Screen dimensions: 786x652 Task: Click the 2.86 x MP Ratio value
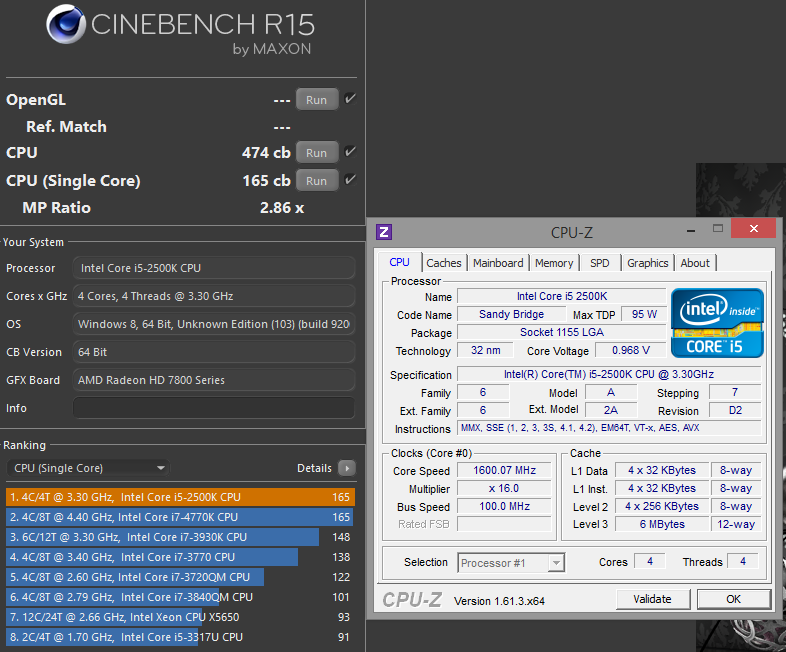tap(282, 208)
